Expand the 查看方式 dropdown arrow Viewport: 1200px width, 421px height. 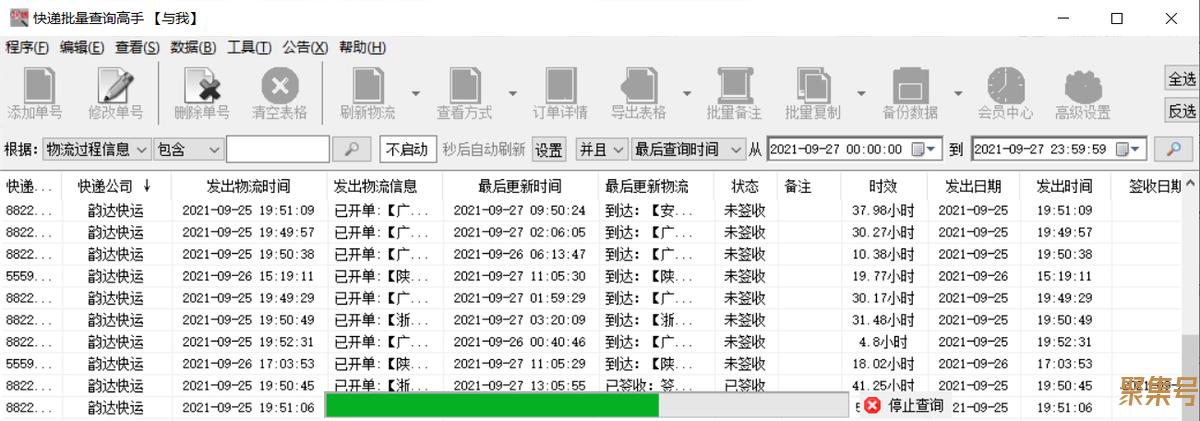click(x=513, y=93)
